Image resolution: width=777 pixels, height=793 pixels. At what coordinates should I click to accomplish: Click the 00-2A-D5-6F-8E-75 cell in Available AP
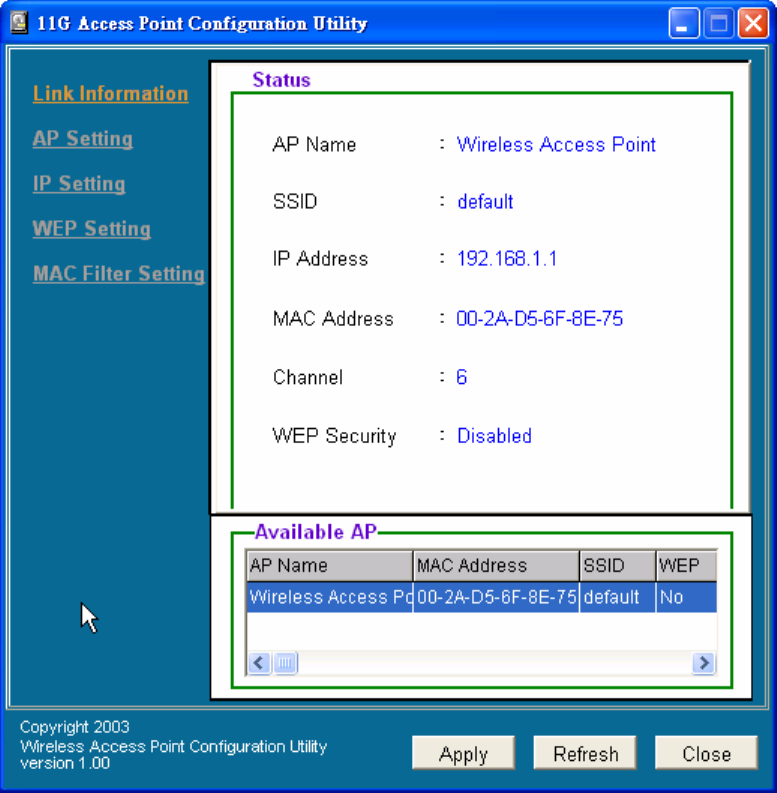[496, 597]
